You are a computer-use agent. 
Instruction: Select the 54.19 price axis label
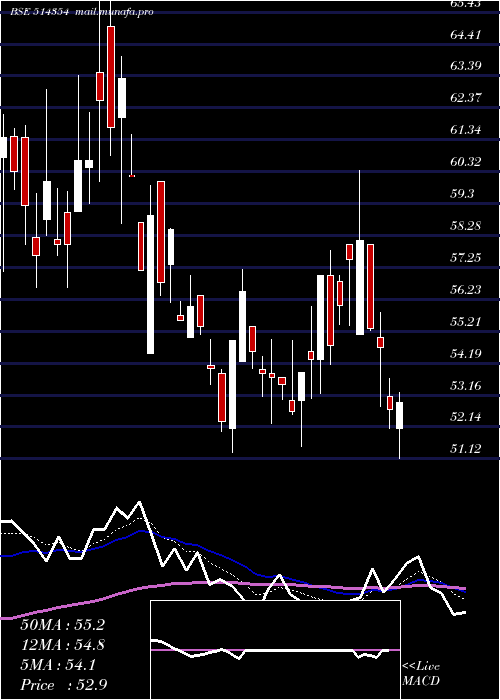click(466, 354)
